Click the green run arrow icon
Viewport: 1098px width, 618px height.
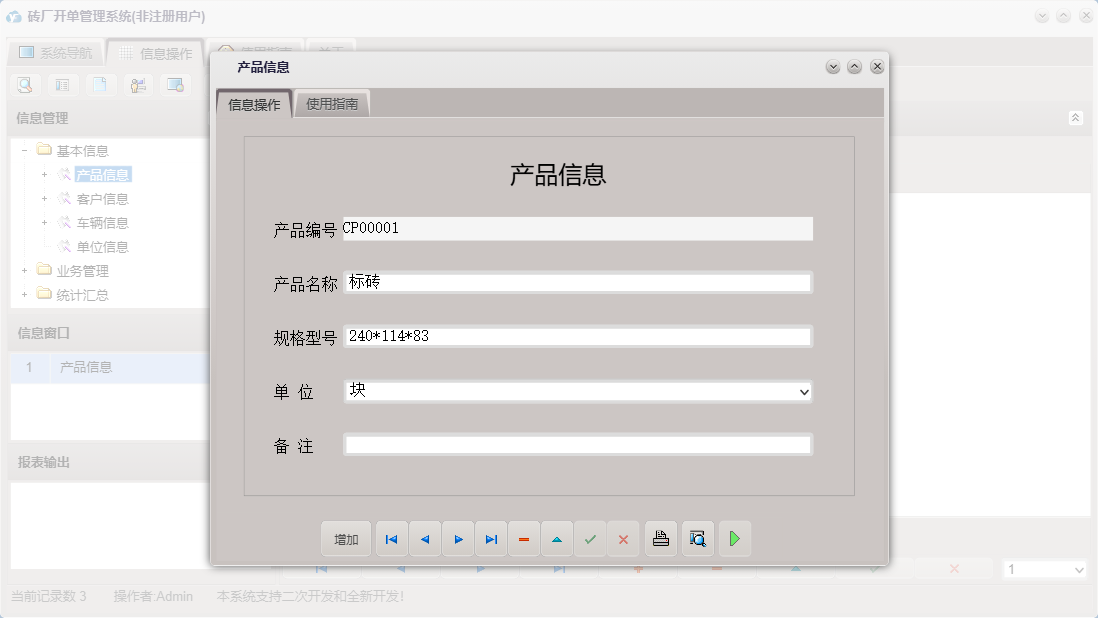[x=734, y=539]
